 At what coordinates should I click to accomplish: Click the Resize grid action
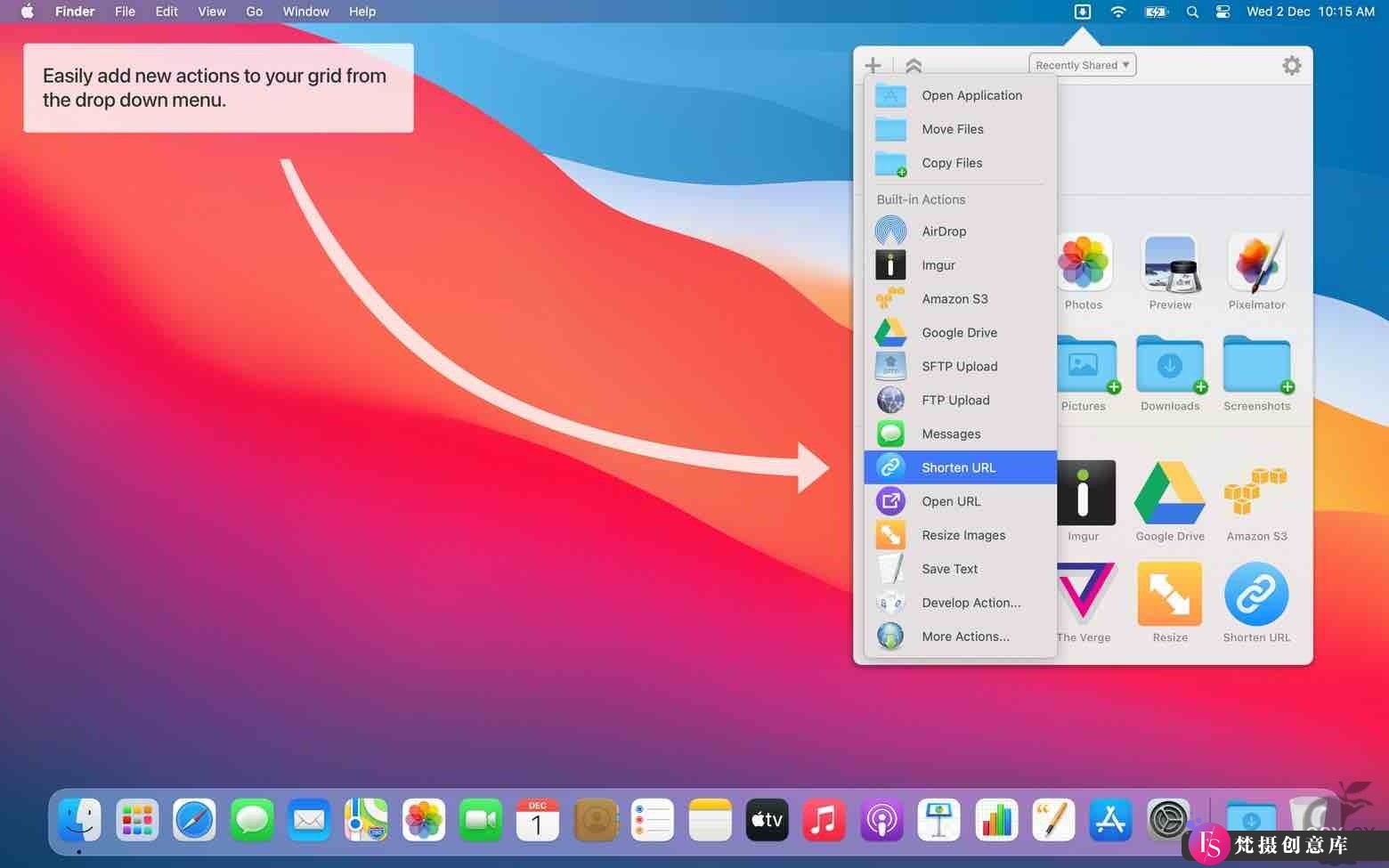pos(1170,594)
